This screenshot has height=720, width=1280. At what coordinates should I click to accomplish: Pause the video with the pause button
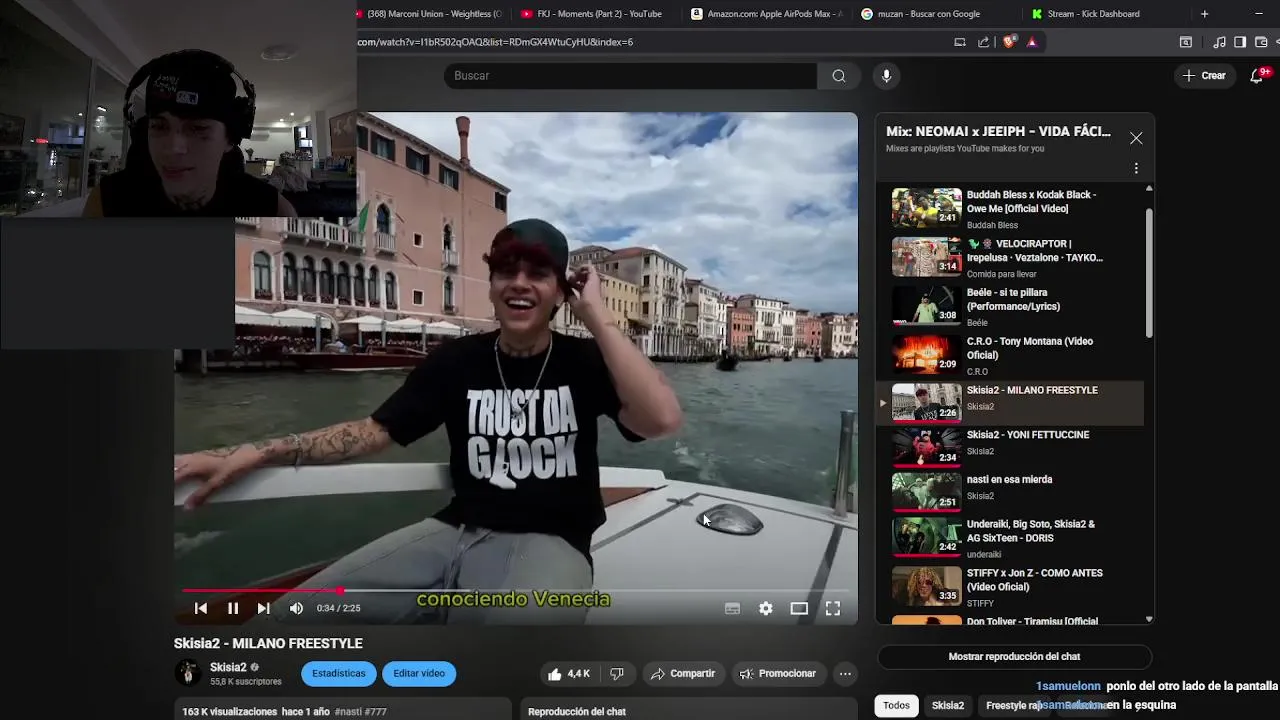(232, 608)
